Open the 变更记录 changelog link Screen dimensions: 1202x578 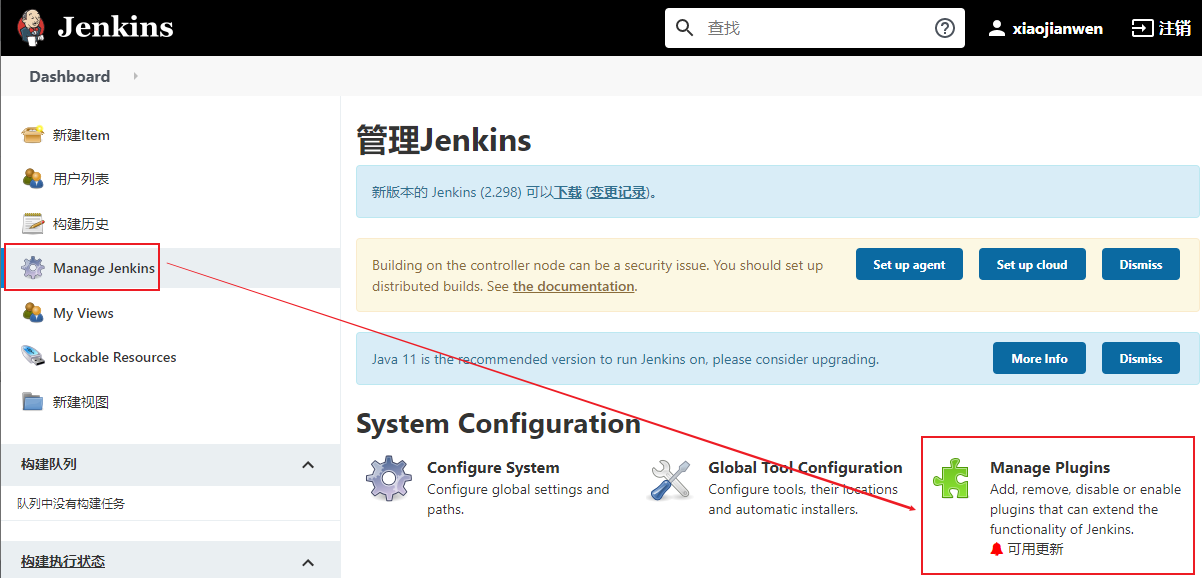pyautogui.click(x=618, y=192)
